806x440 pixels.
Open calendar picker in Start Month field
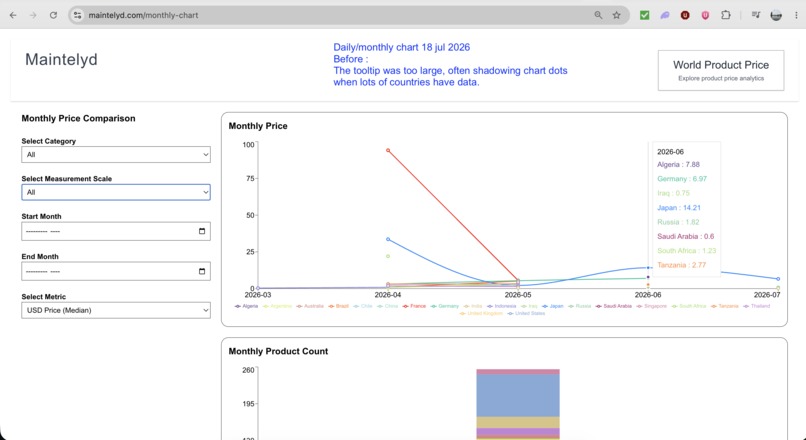pyautogui.click(x=202, y=231)
